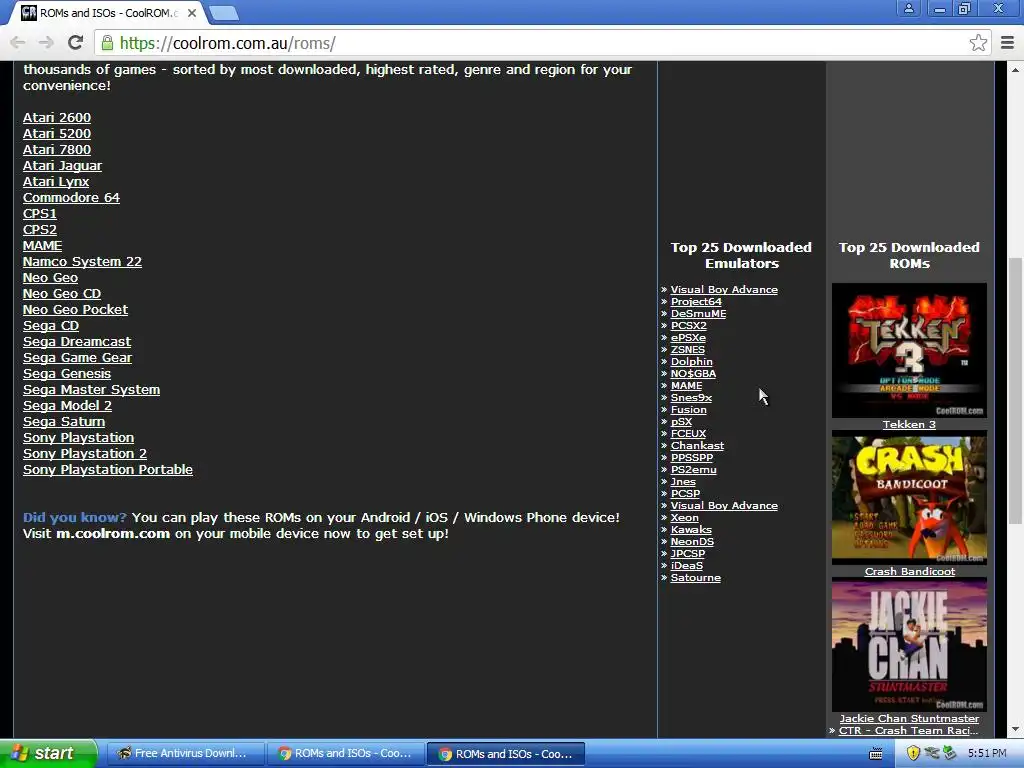
Task: Open the Dolphin emulator link
Action: pos(692,361)
